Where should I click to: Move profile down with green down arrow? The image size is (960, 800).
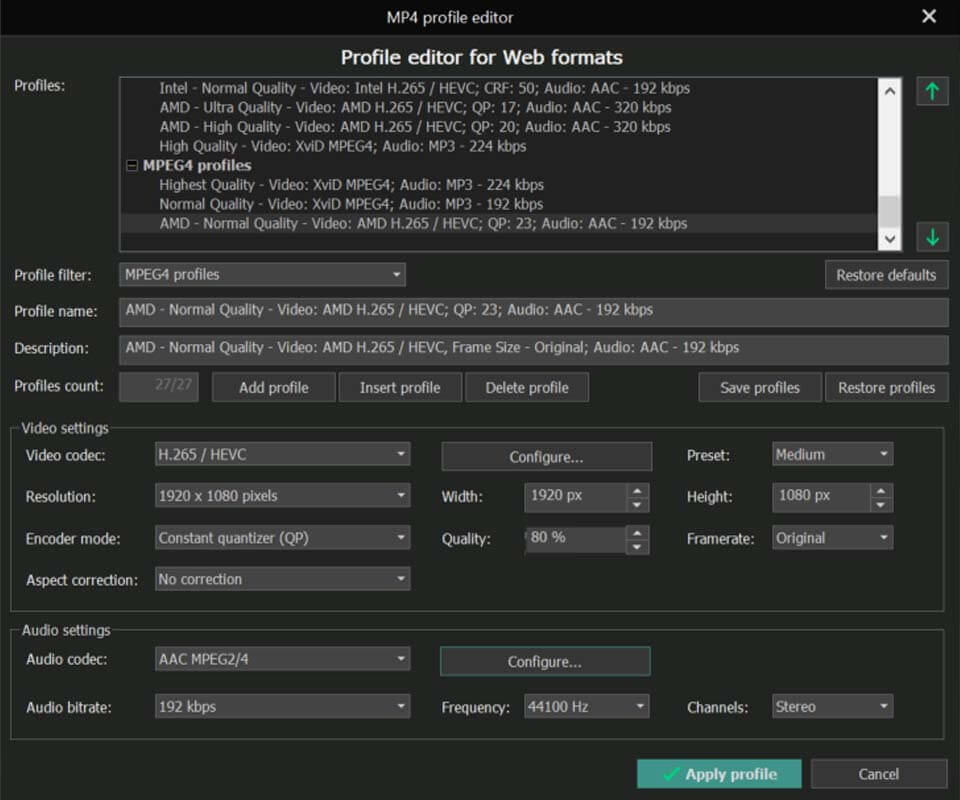[932, 237]
